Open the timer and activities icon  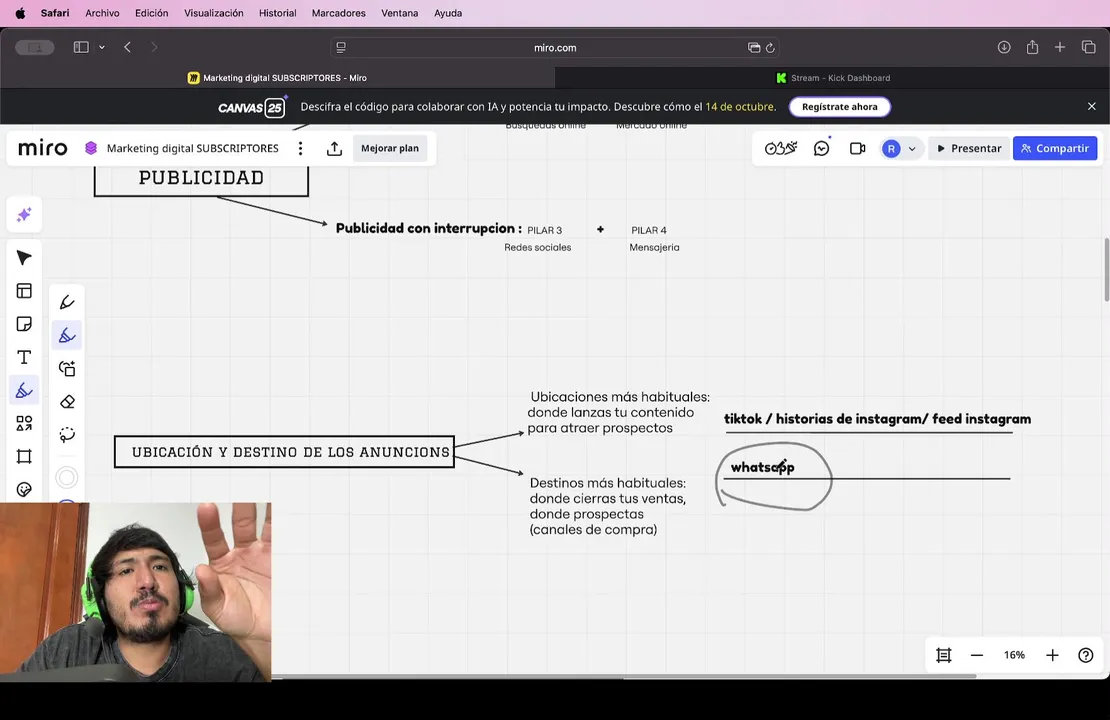tap(781, 148)
